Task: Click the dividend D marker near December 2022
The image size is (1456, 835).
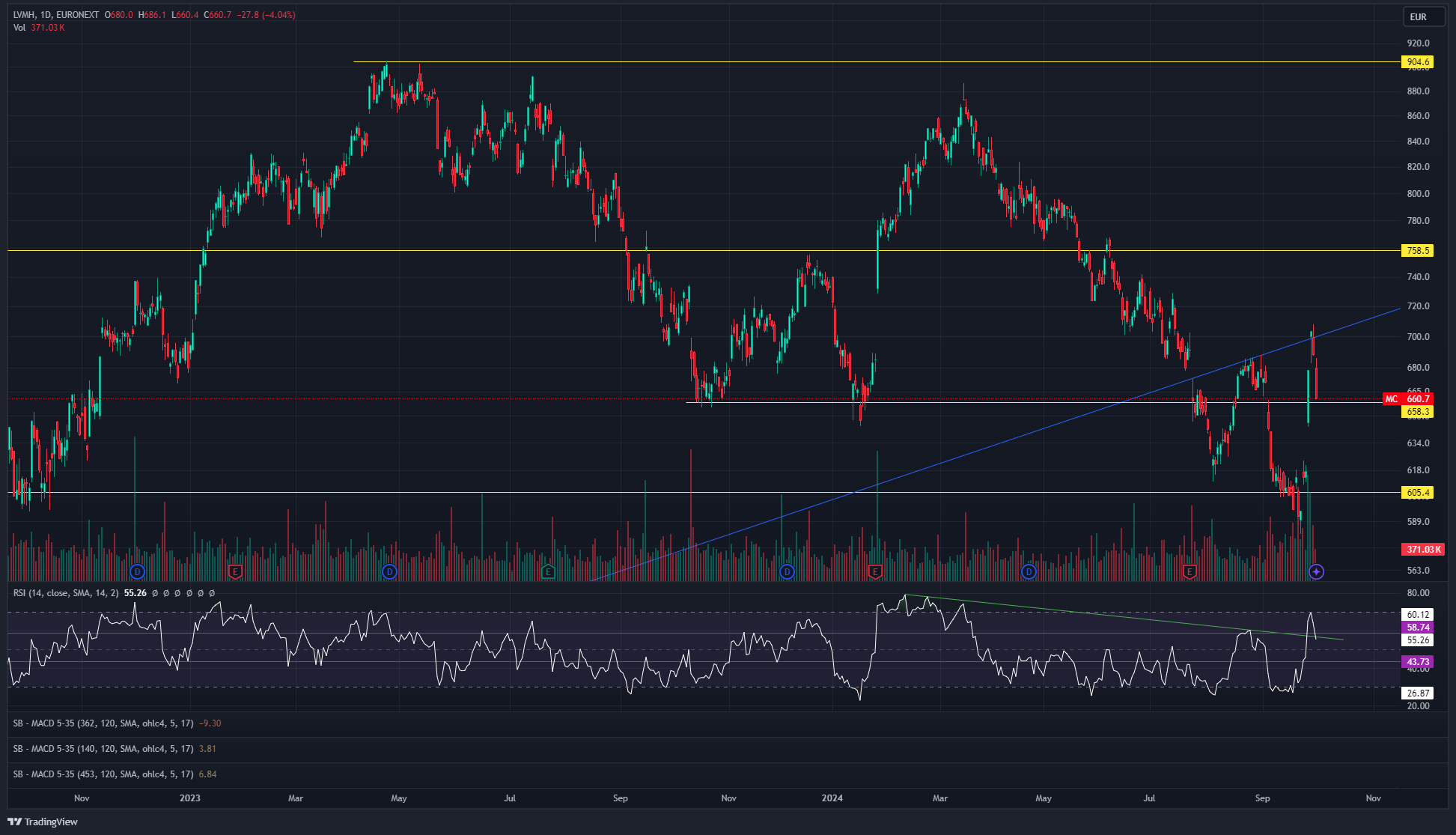Action: coord(137,572)
